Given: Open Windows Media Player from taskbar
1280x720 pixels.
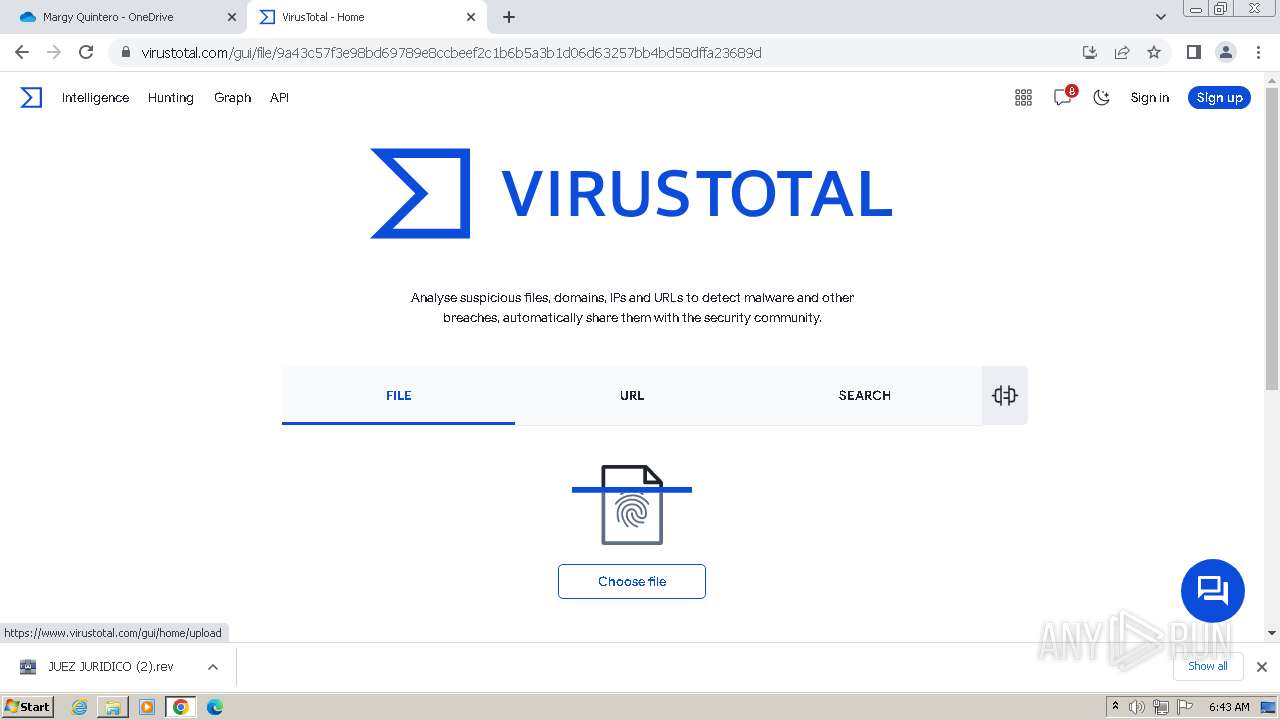Looking at the screenshot, I should pyautogui.click(x=147, y=707).
